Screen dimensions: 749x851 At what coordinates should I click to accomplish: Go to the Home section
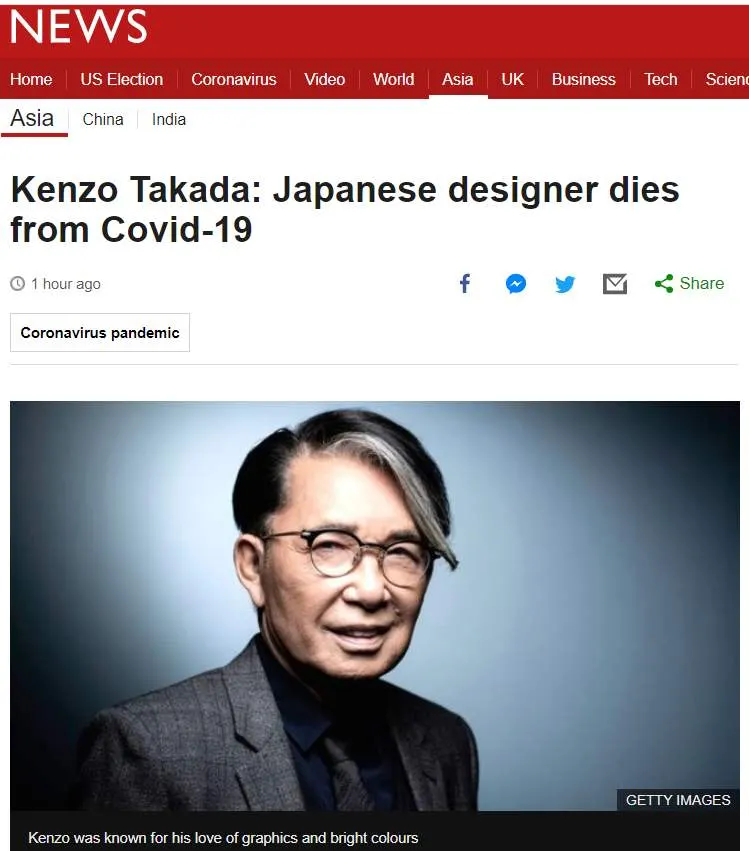pyautogui.click(x=31, y=79)
